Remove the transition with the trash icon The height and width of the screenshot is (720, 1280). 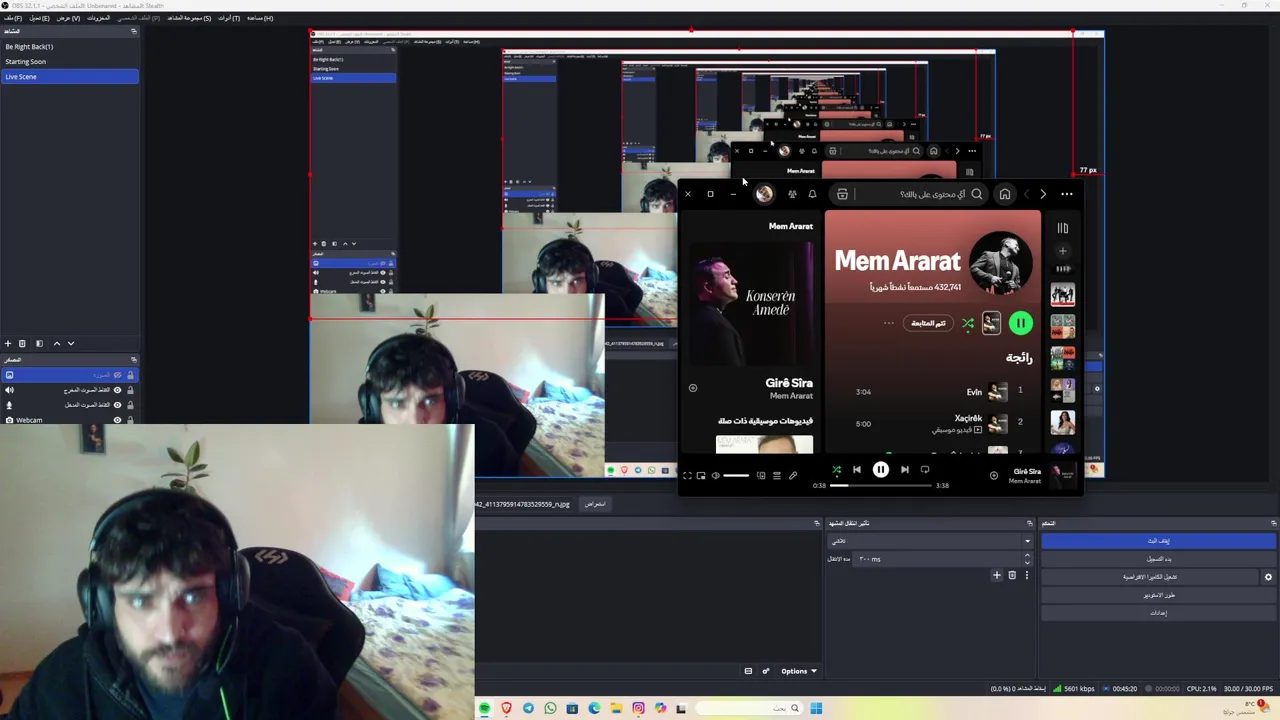(x=1011, y=575)
